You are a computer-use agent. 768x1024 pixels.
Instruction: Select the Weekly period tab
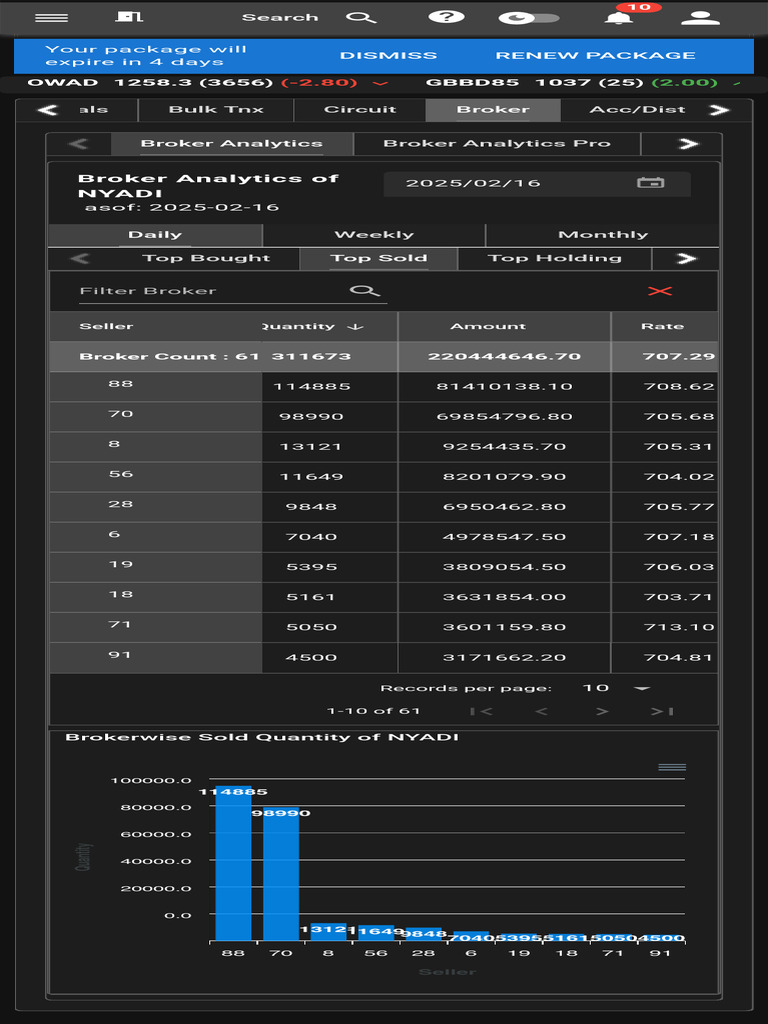[x=374, y=235]
